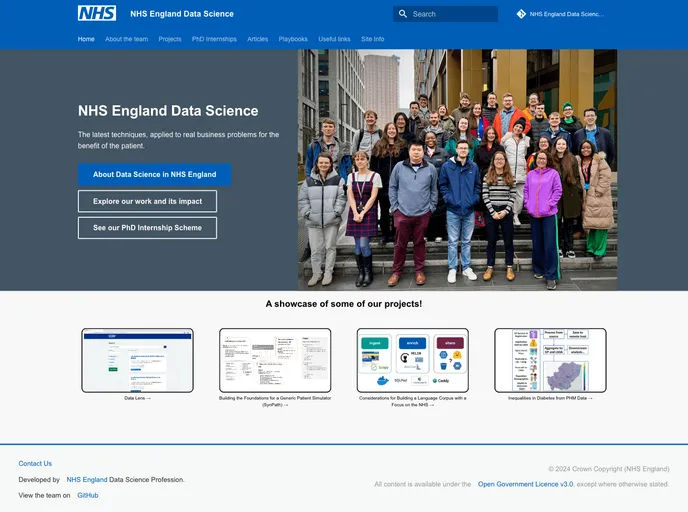Open Inequalities in Diabetes project thumbnail
This screenshot has height=512, width=688.
pos(550,360)
